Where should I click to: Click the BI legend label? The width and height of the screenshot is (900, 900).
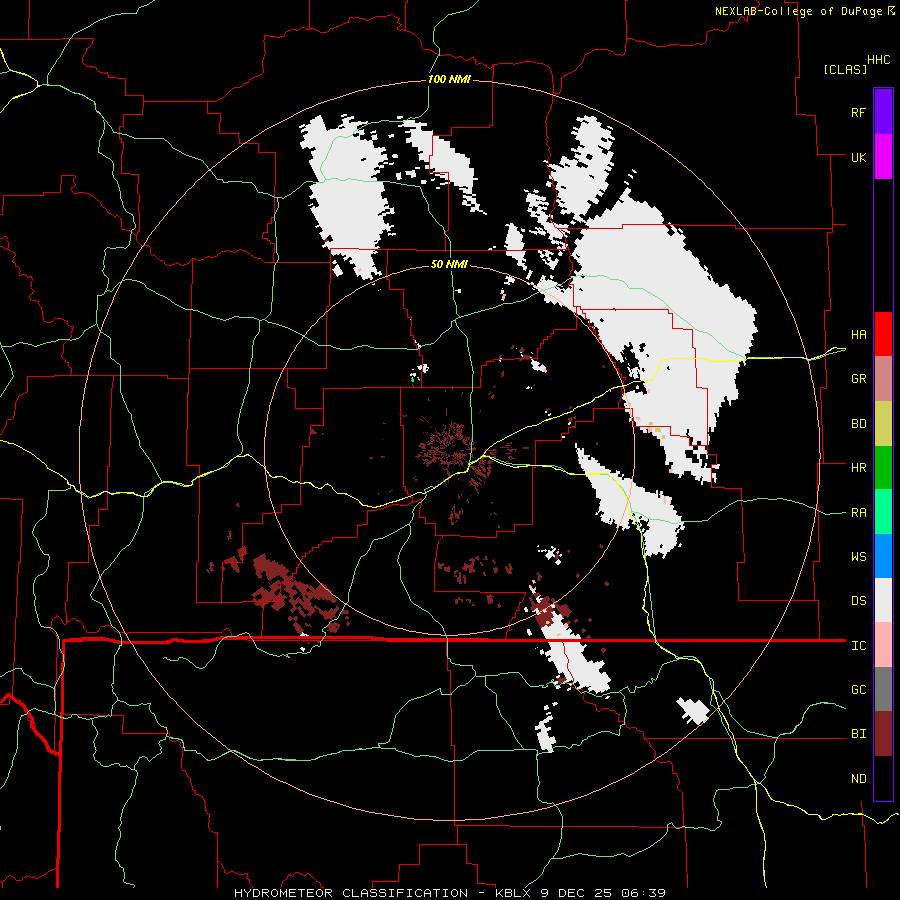pyautogui.click(x=859, y=734)
